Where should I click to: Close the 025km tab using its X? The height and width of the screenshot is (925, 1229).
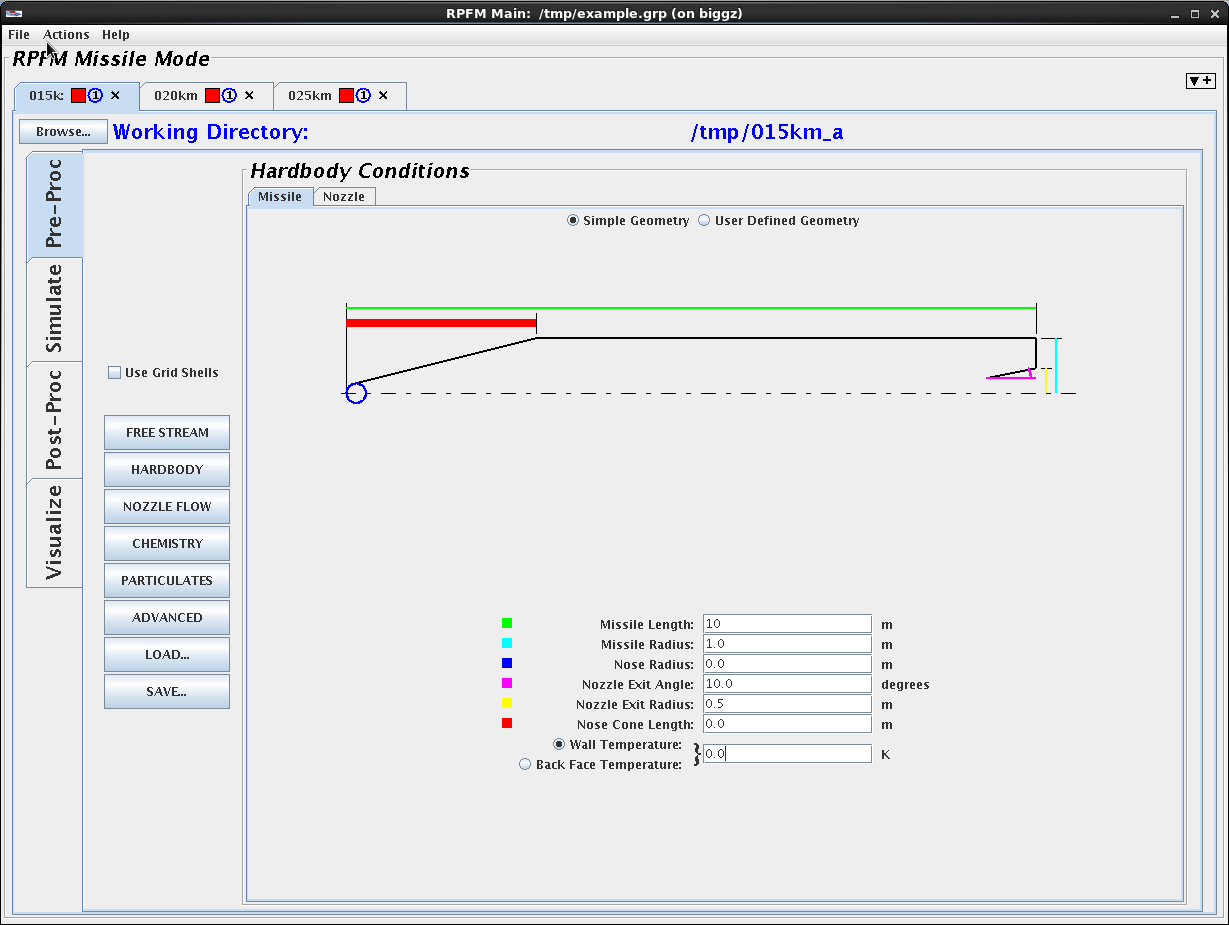[383, 96]
